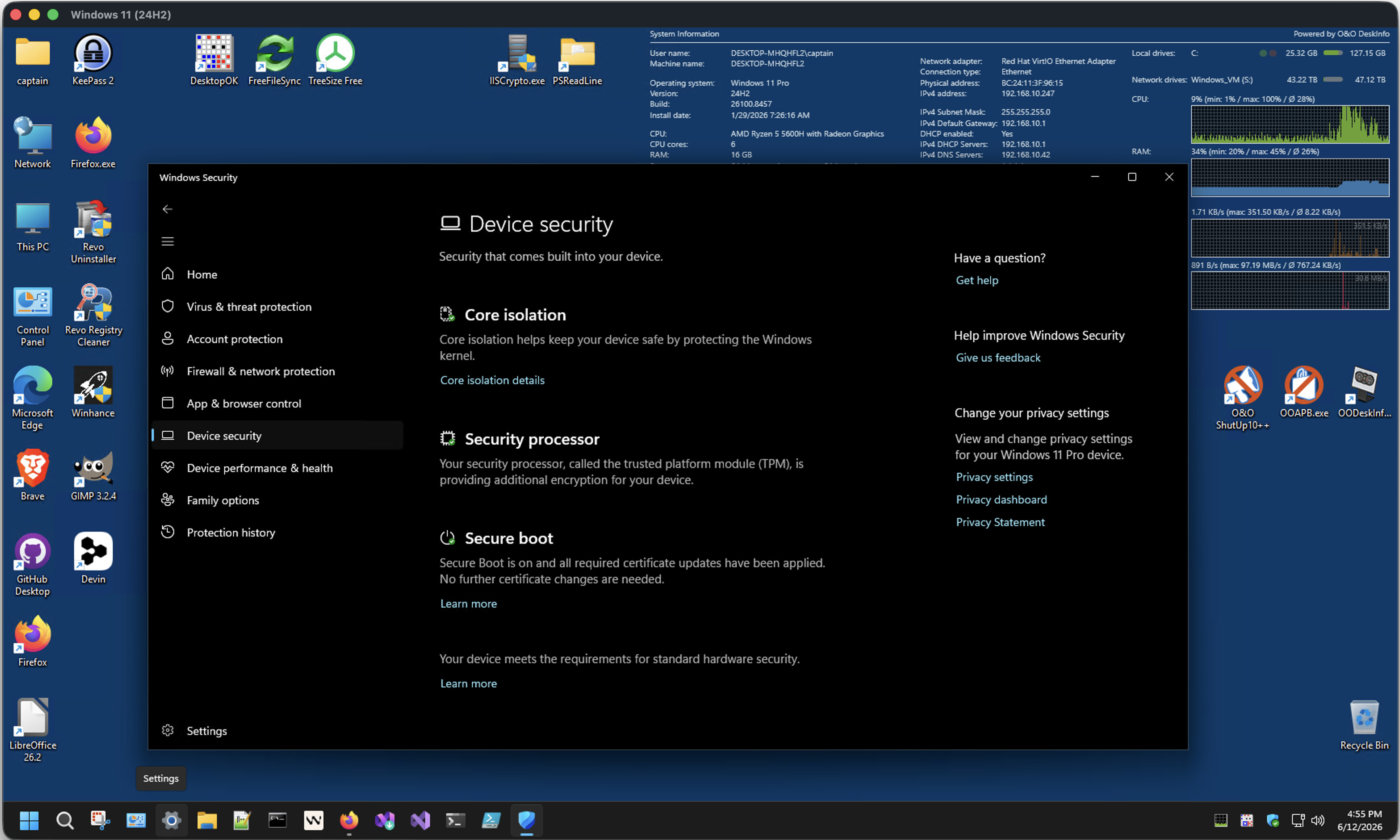Open File Explorer from the taskbar
This screenshot has height=840, width=1400.
pyautogui.click(x=207, y=820)
